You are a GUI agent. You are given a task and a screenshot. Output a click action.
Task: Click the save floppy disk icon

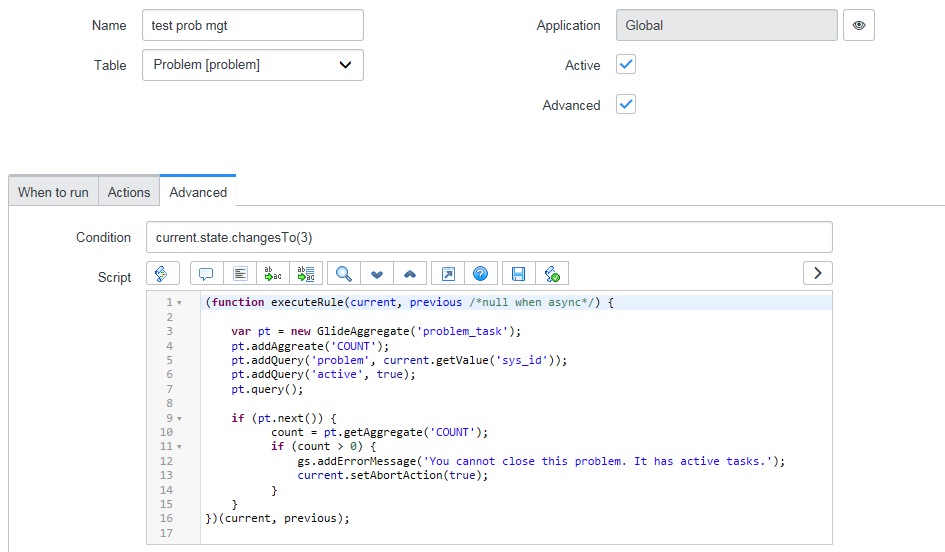pyautogui.click(x=518, y=274)
